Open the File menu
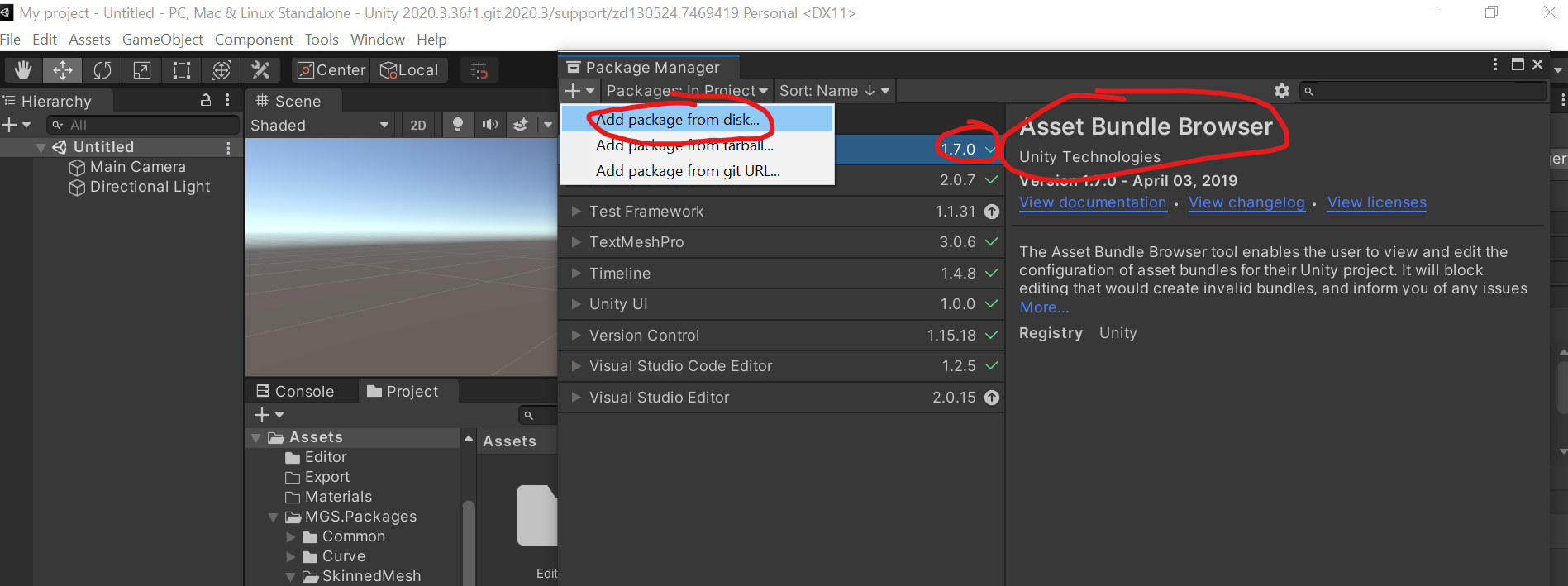The image size is (1568, 586). click(11, 39)
